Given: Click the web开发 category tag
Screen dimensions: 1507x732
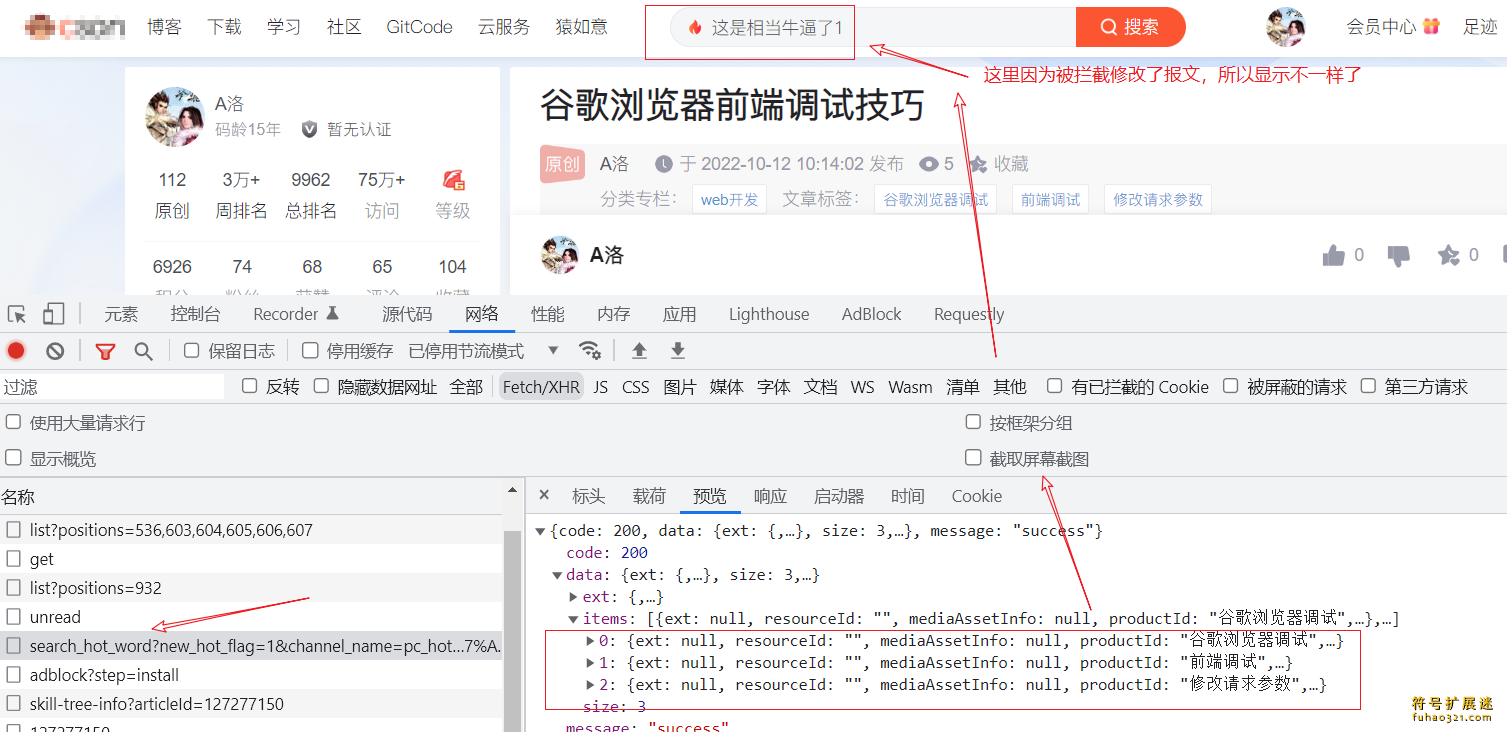Looking at the screenshot, I should [x=729, y=199].
